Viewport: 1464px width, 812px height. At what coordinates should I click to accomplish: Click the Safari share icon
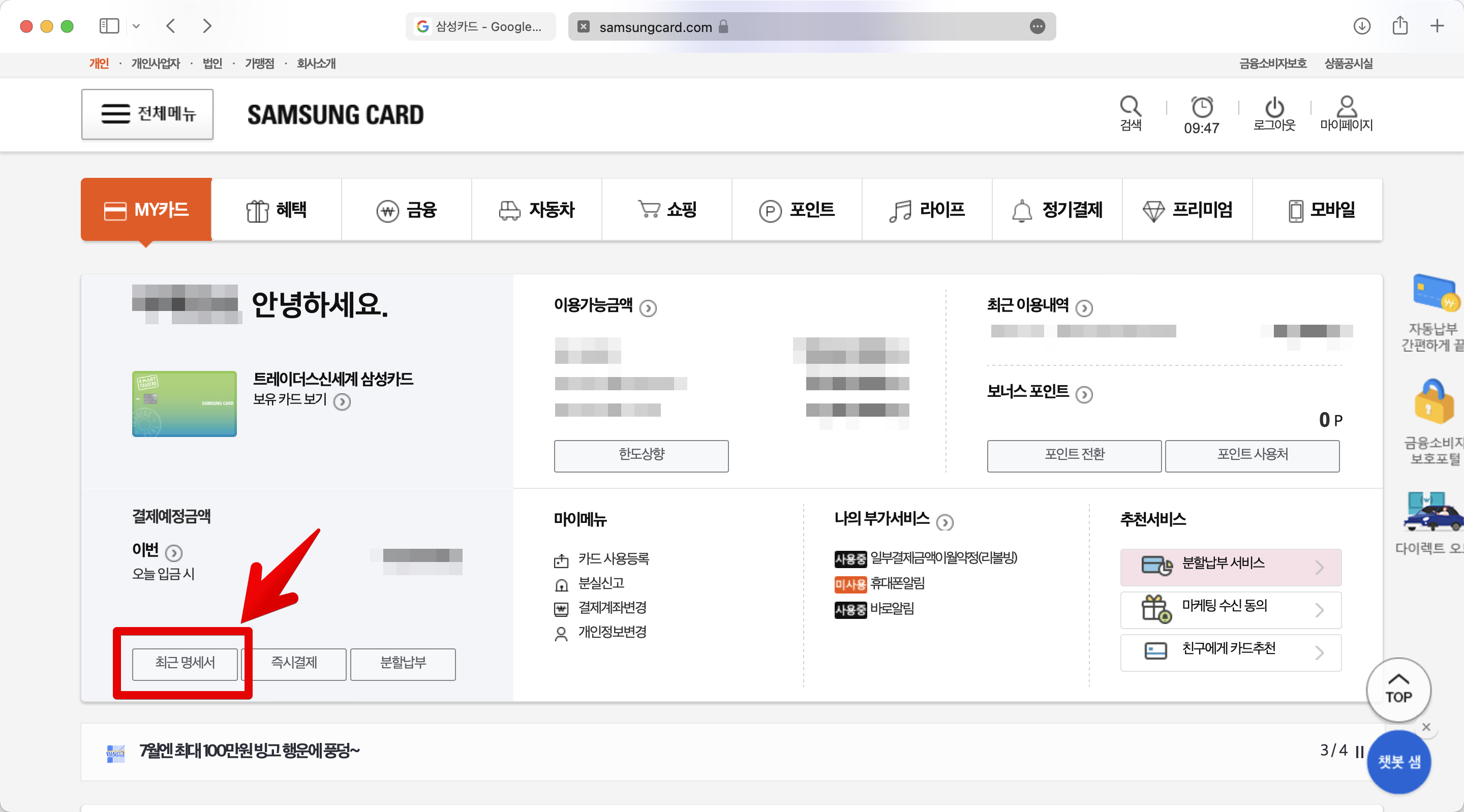point(1400,26)
